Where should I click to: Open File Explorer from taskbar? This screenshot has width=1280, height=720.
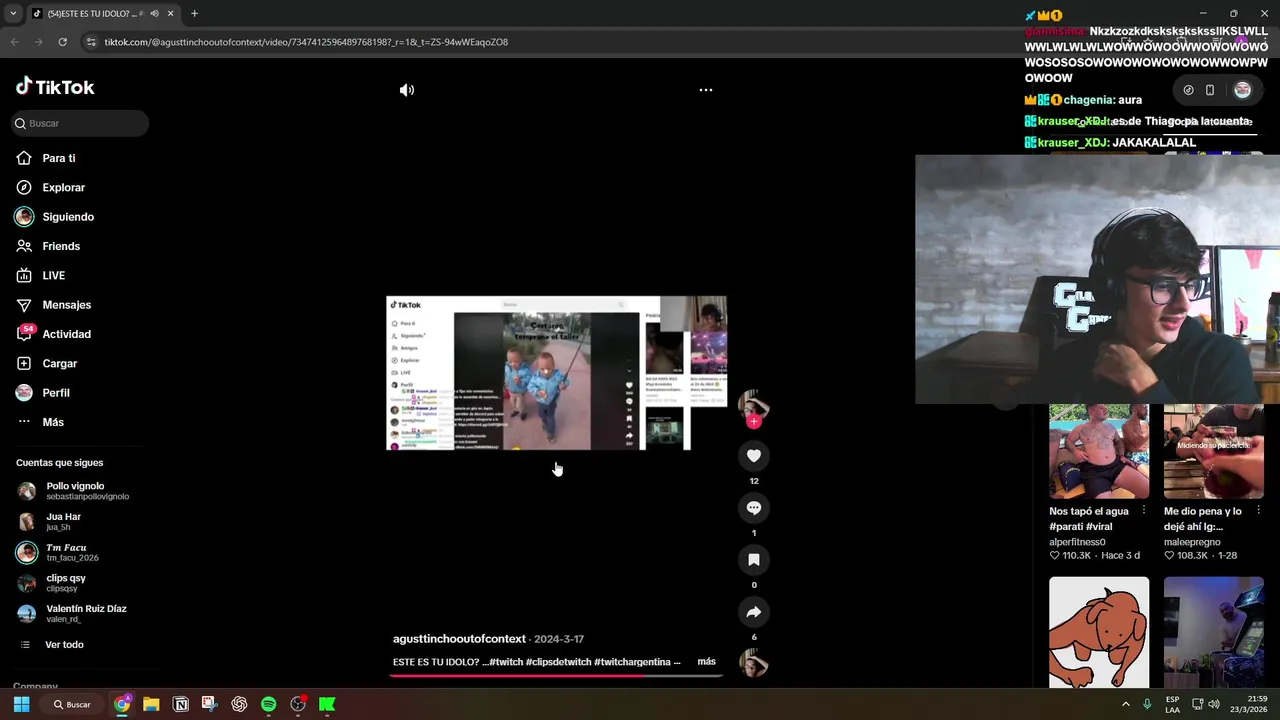[151, 704]
